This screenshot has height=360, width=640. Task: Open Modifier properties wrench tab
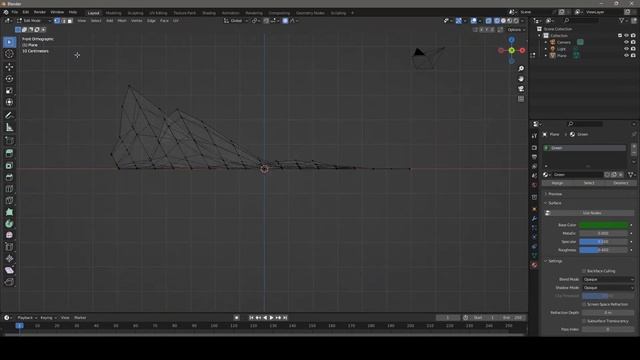pyautogui.click(x=534, y=218)
